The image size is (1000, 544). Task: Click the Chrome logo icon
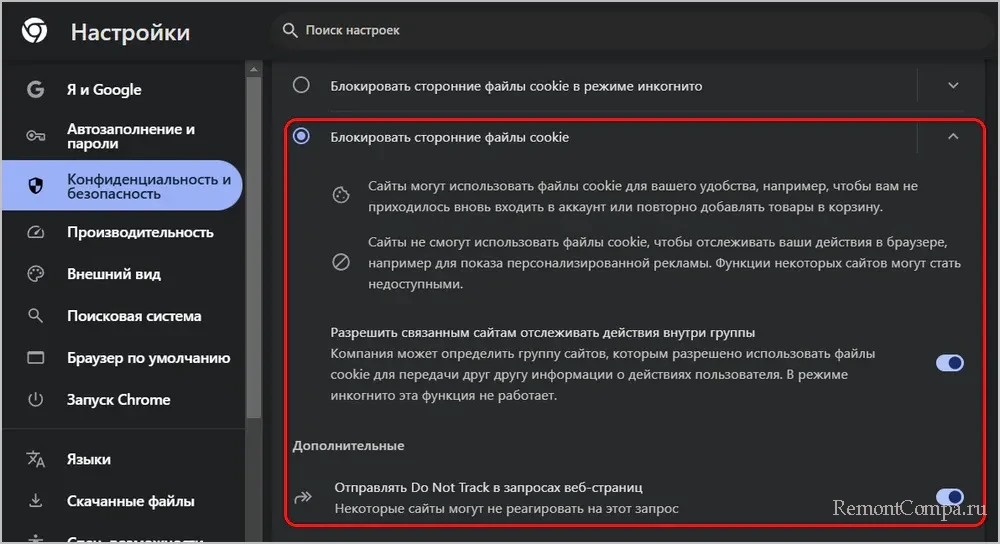point(34,32)
